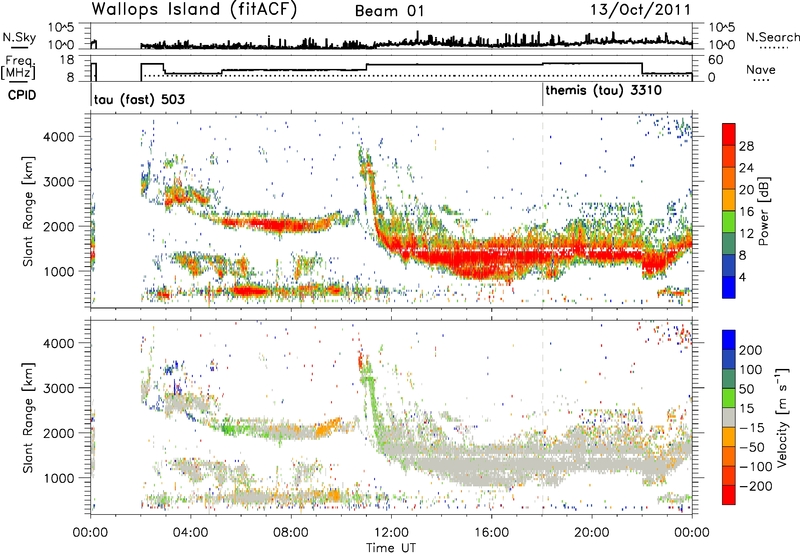Pick the Velocity colorbar segment between 50 and 100

(729, 379)
